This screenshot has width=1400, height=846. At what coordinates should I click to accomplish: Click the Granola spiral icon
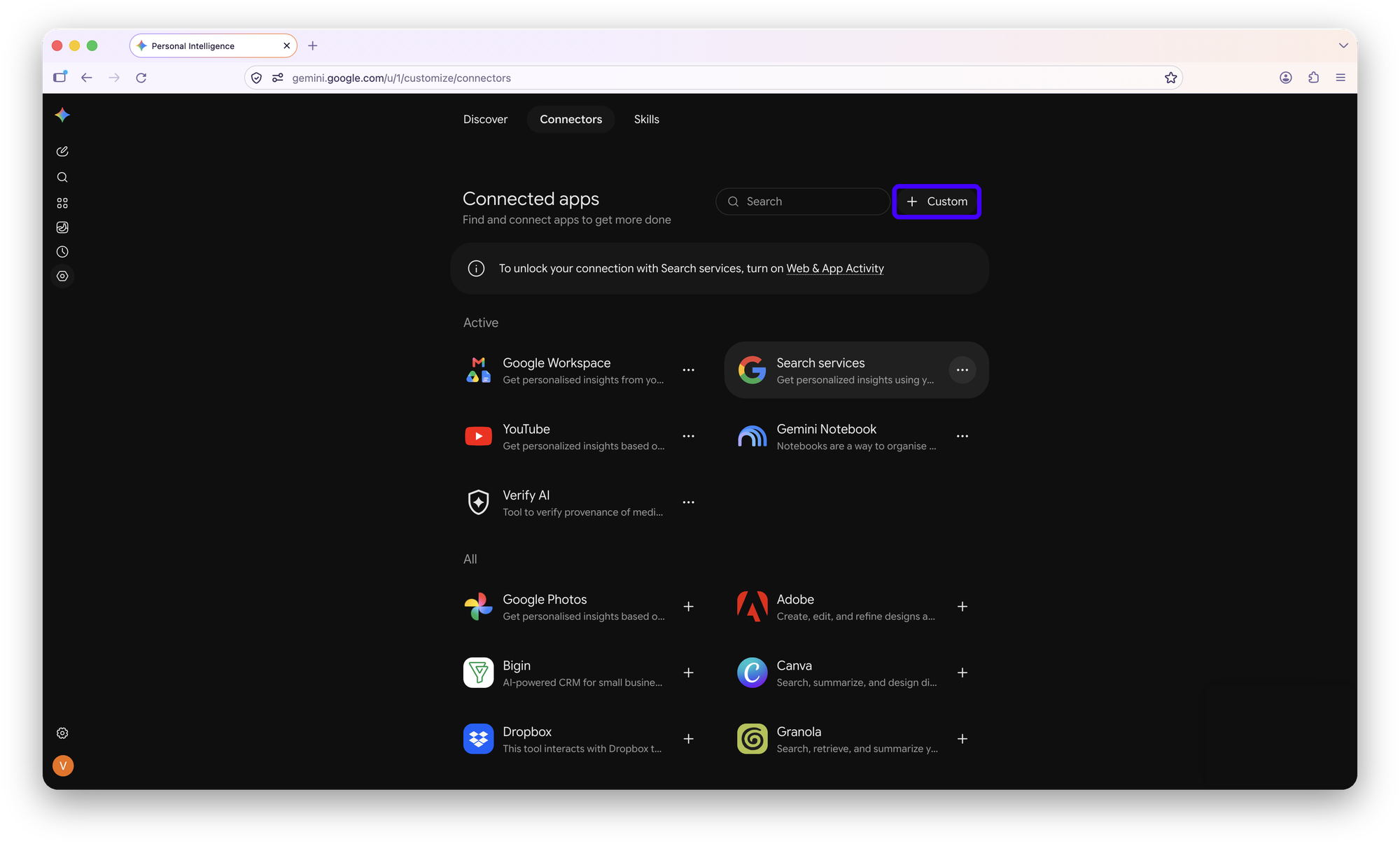tap(752, 739)
